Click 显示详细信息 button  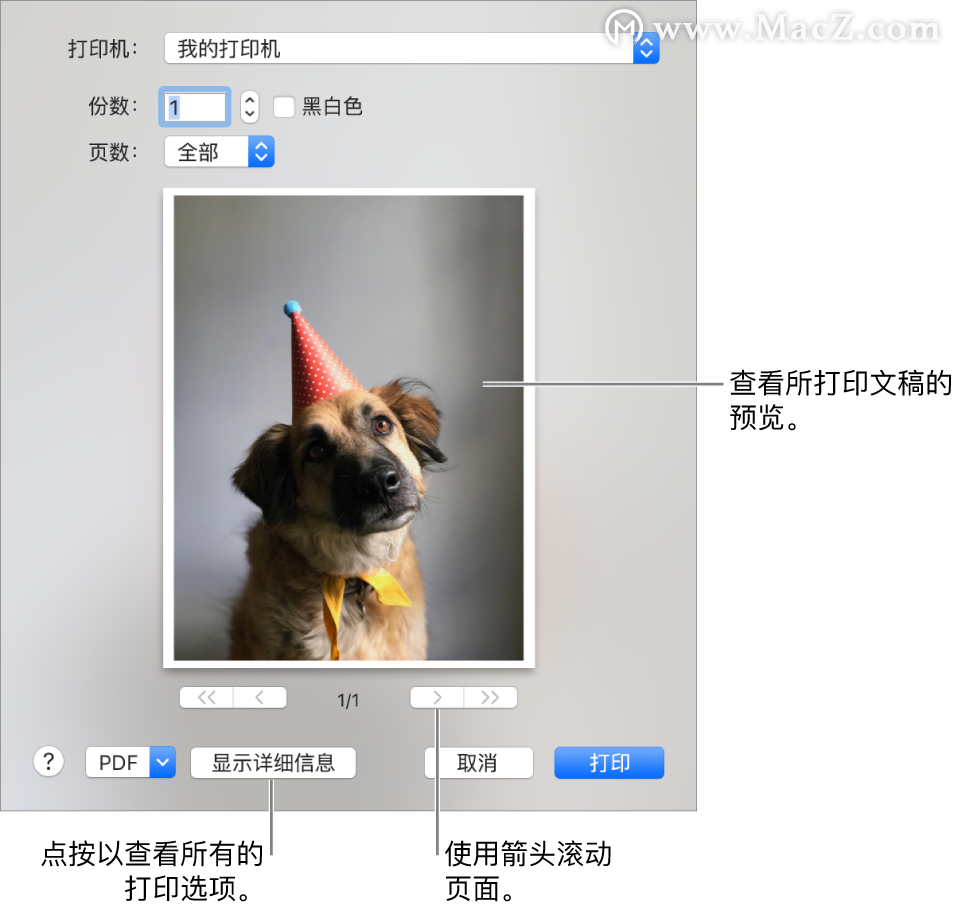(x=273, y=763)
